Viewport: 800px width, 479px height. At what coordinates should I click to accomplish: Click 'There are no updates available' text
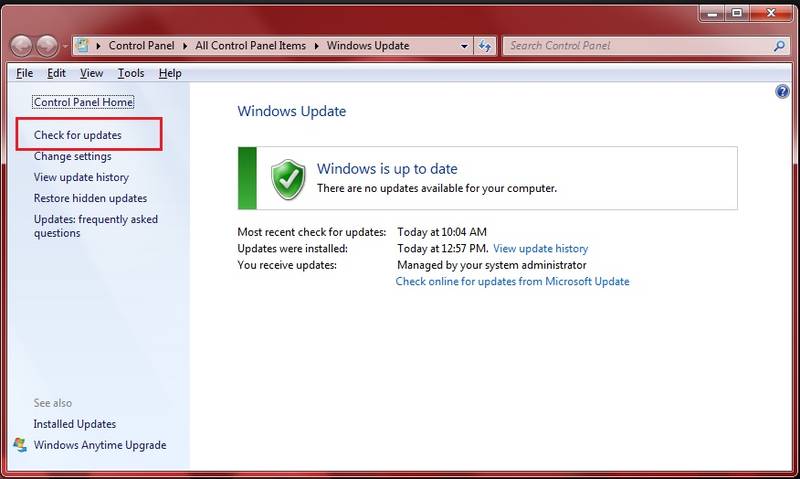(437, 188)
